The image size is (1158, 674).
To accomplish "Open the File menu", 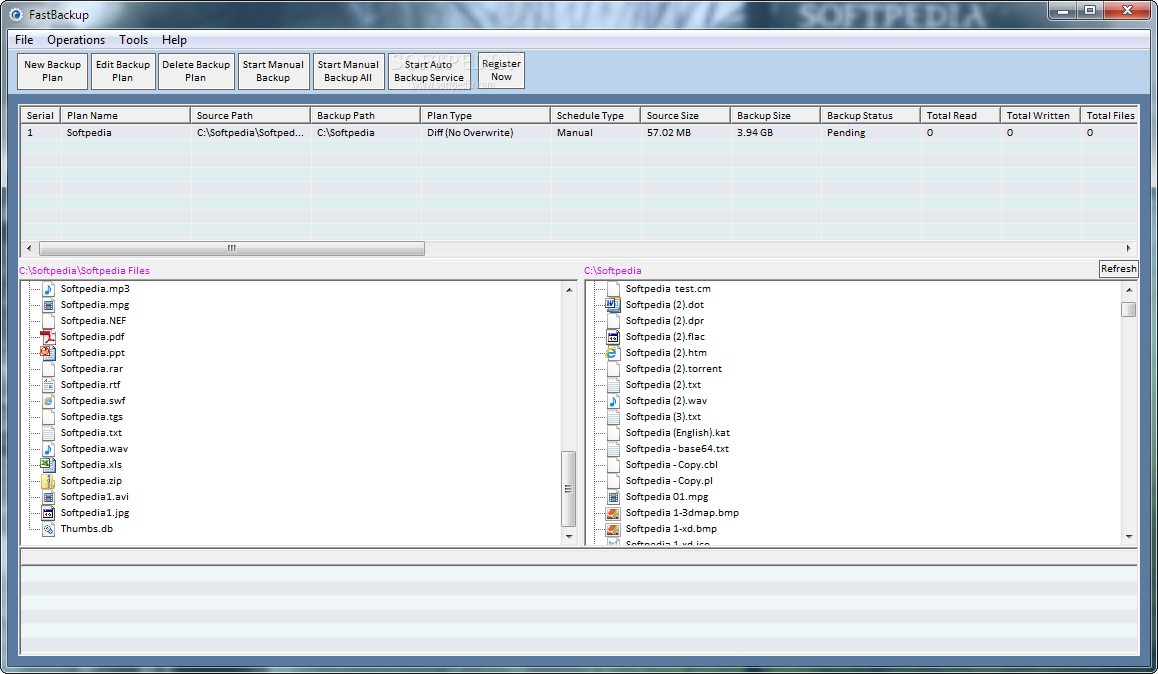I will coord(24,40).
